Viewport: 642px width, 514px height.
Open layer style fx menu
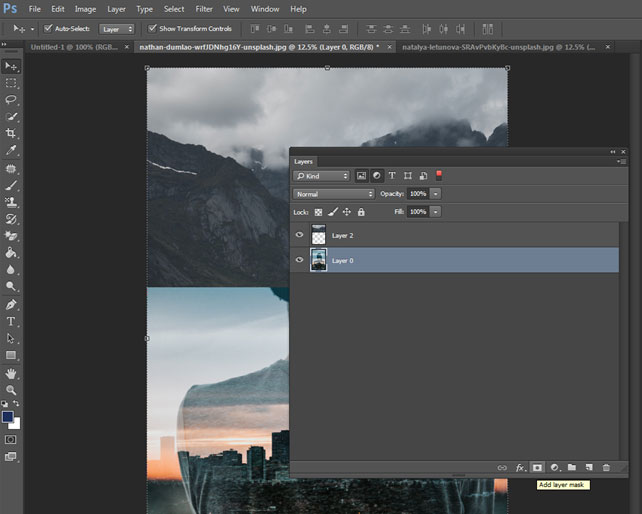point(520,467)
